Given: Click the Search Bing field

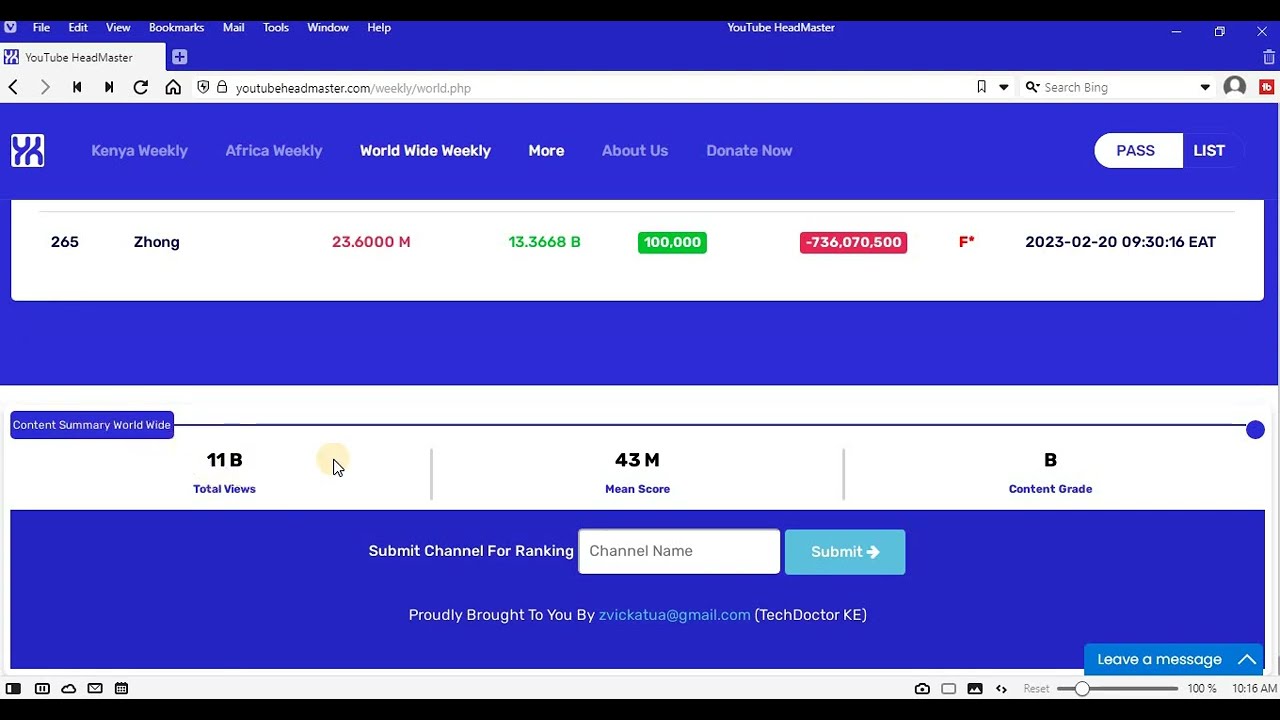Looking at the screenshot, I should (1118, 87).
